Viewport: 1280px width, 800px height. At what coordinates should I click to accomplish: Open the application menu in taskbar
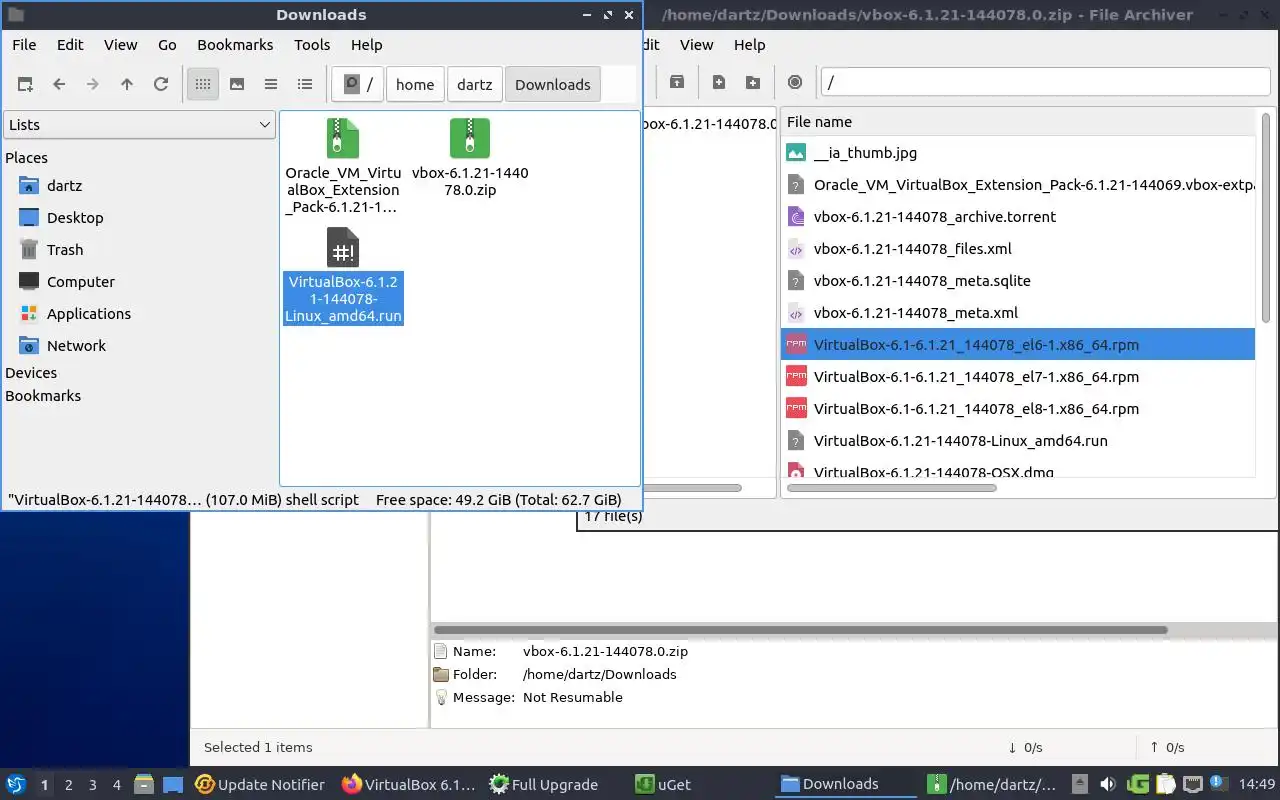click(16, 784)
